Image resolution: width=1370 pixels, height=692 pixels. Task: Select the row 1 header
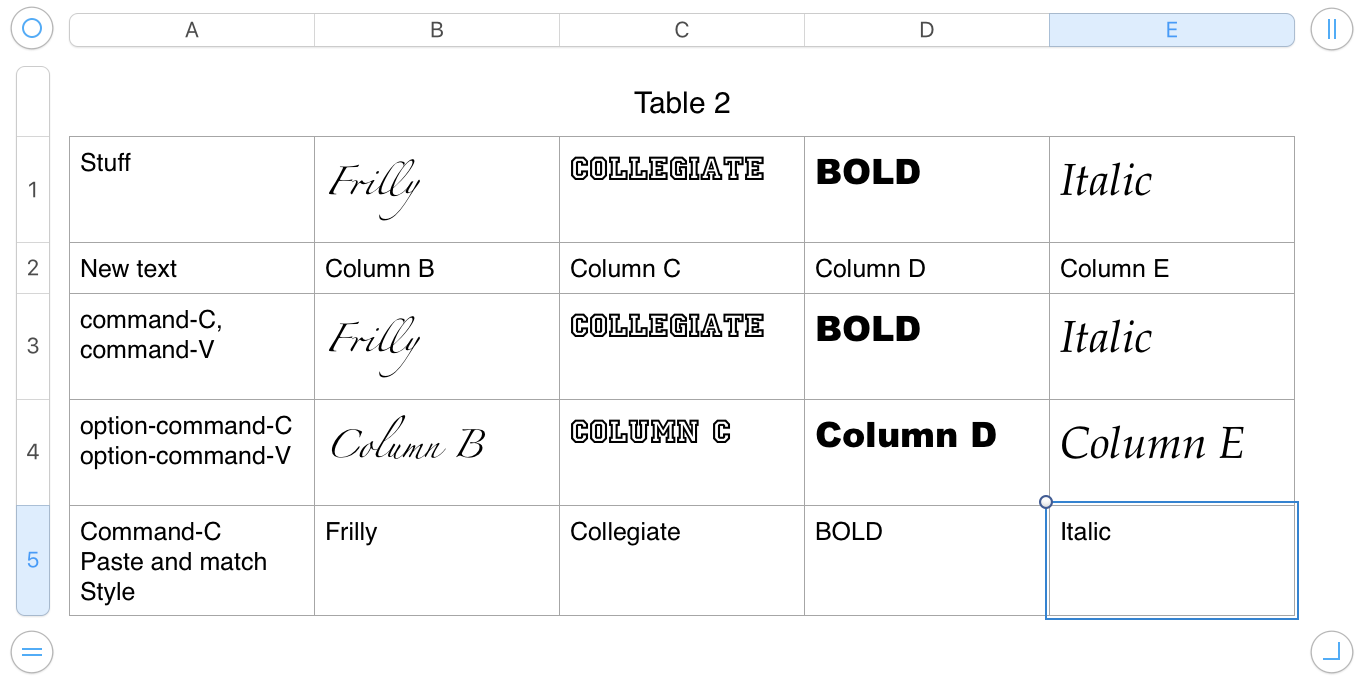33,189
